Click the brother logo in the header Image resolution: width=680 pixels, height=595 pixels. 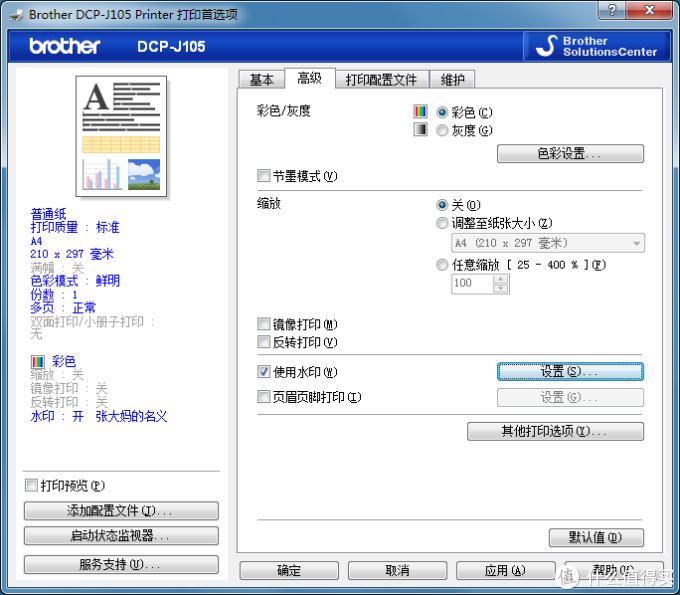(x=65, y=47)
